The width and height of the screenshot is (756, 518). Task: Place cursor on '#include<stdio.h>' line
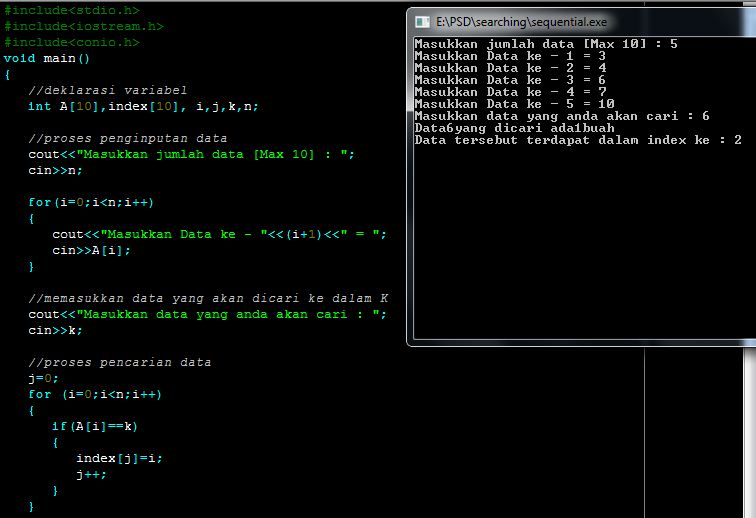72,10
